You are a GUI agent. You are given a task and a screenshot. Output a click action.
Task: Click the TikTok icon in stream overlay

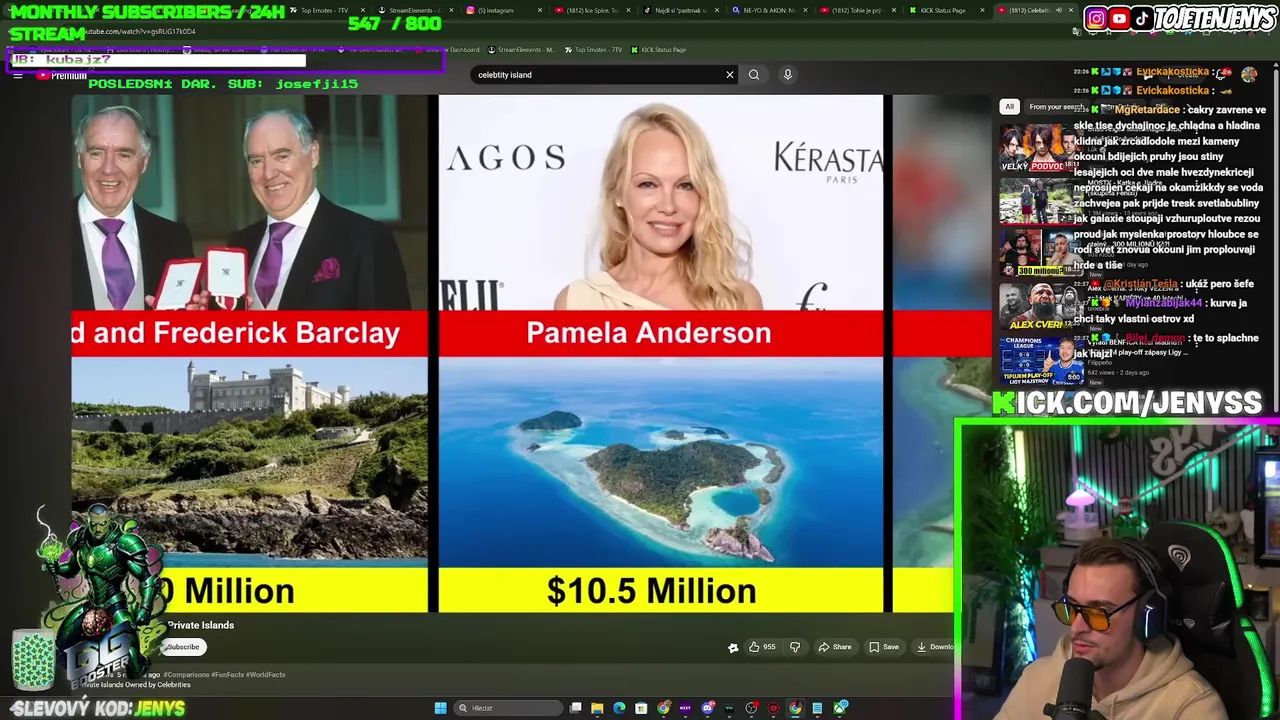coord(1141,18)
